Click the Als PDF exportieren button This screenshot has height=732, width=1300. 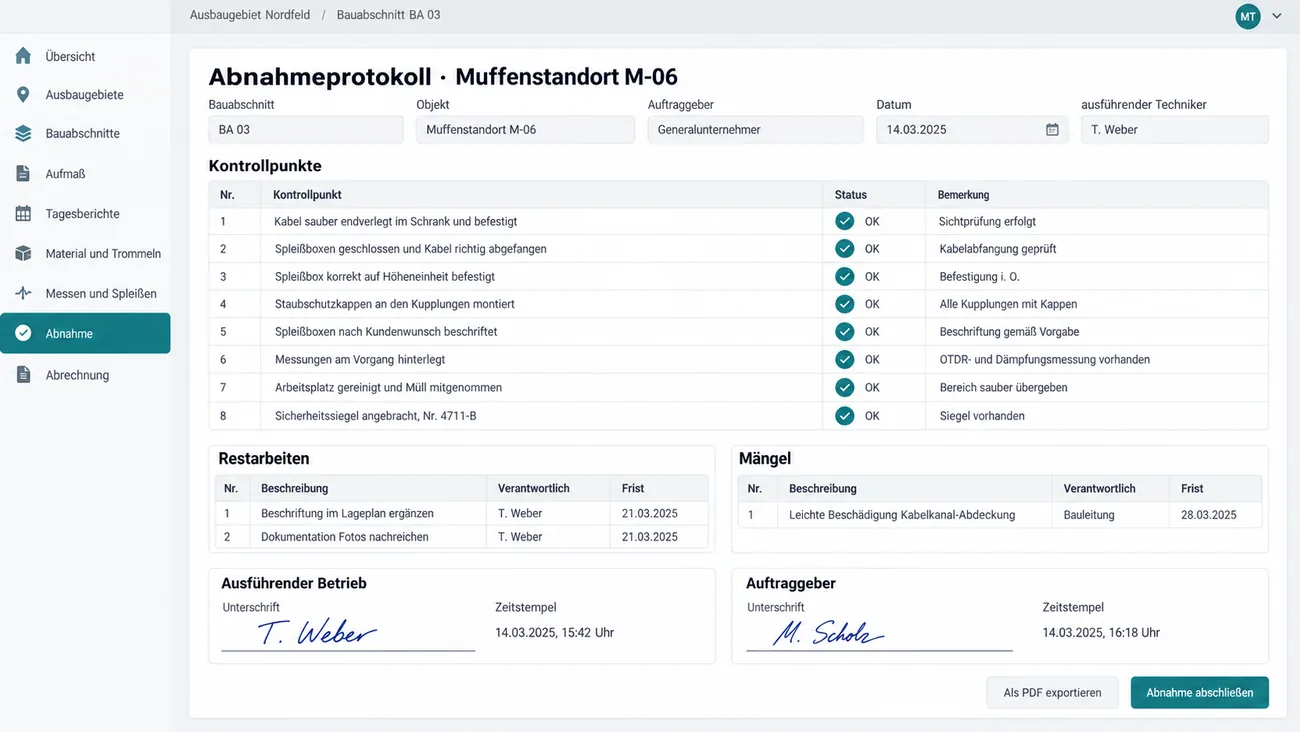click(1052, 692)
